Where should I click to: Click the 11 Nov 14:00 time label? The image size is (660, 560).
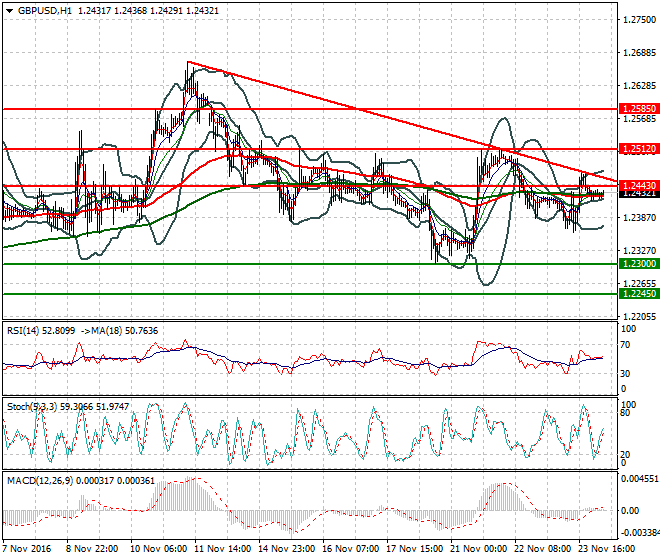(x=223, y=549)
